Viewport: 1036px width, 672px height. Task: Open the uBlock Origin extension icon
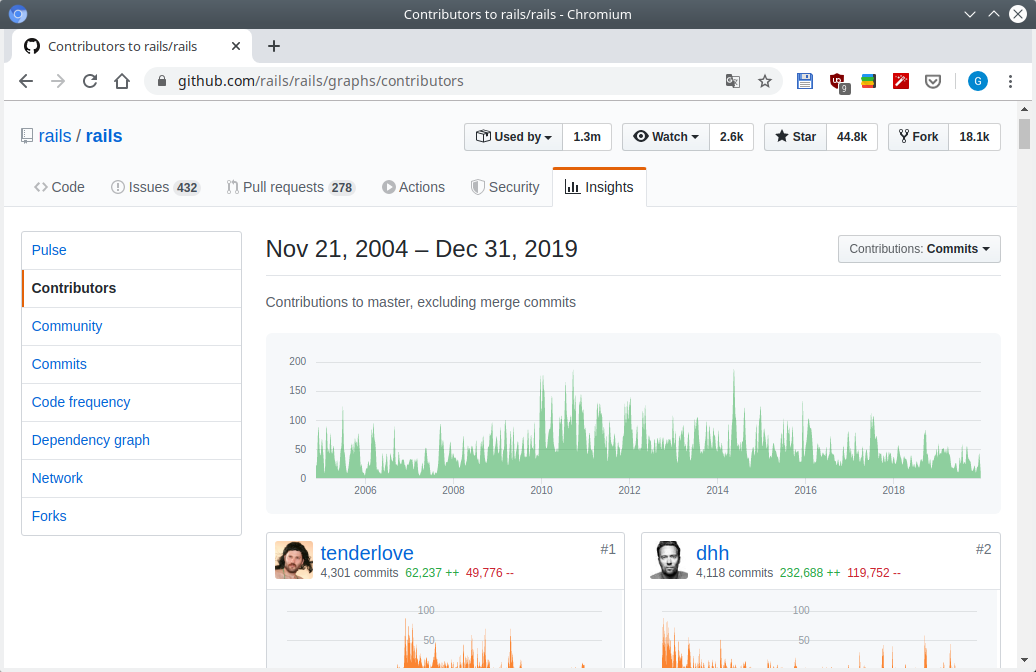838,82
